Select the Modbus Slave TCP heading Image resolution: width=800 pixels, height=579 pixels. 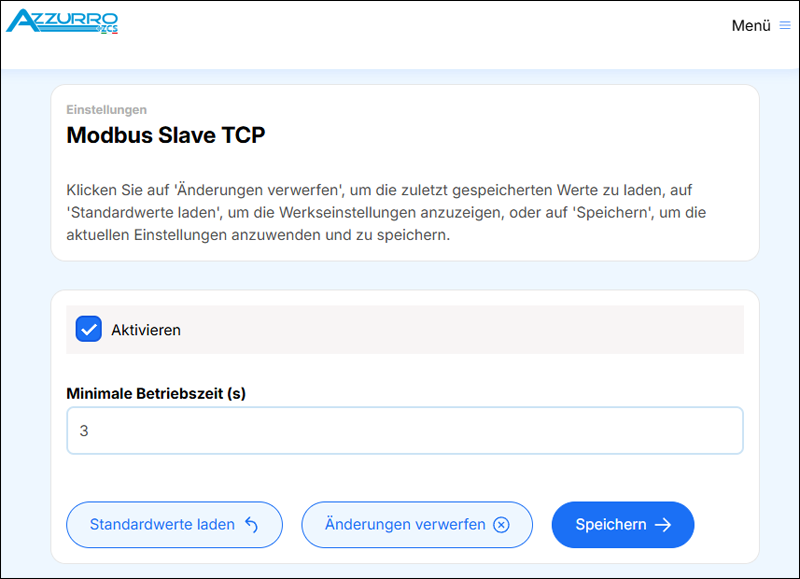[166, 135]
